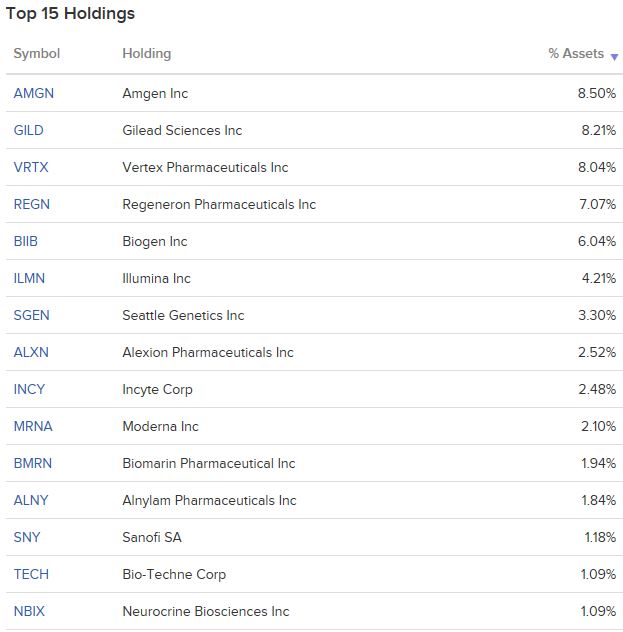Click the VRTX symbol link
The image size is (623, 632).
pos(31,167)
